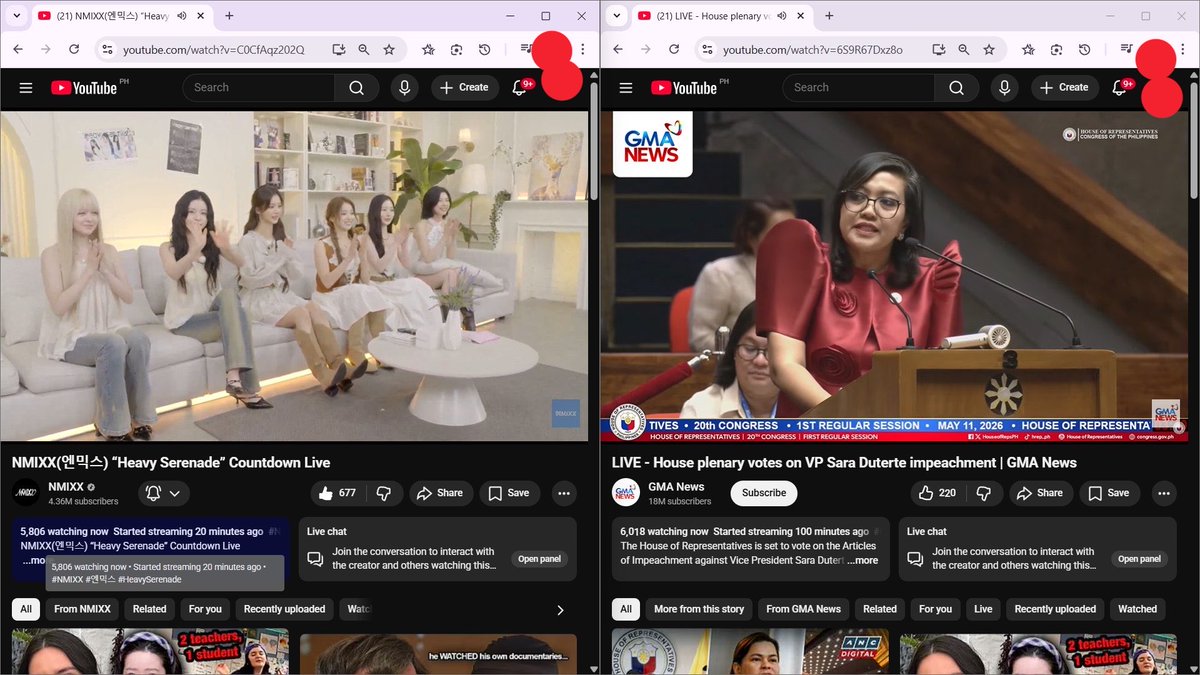Save the NMIXX video to a playlist
This screenshot has width=1200, height=675.
(509, 493)
